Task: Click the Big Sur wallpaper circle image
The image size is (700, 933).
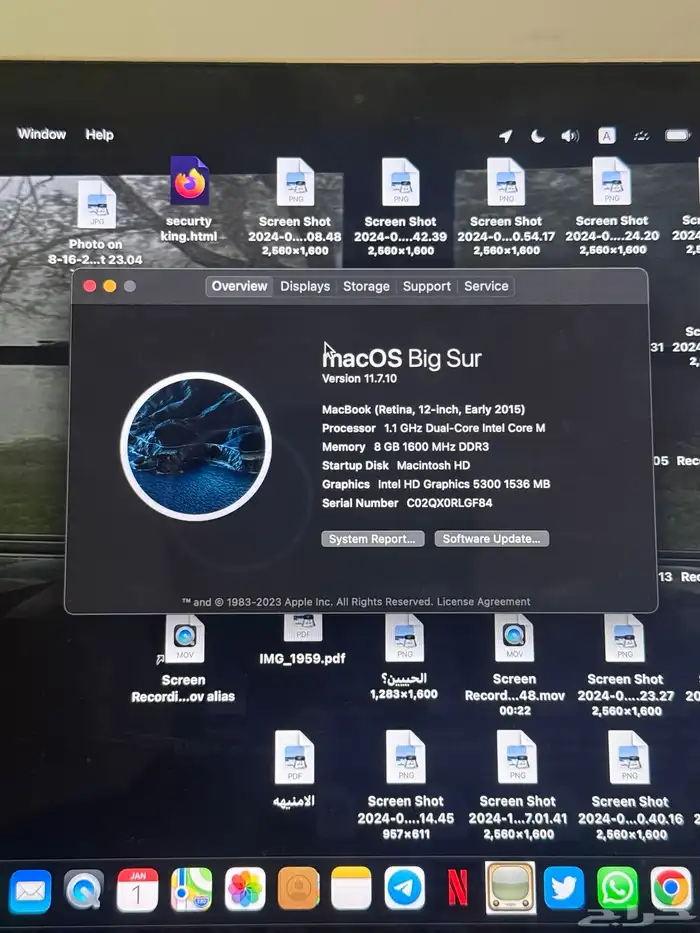Action: point(196,446)
